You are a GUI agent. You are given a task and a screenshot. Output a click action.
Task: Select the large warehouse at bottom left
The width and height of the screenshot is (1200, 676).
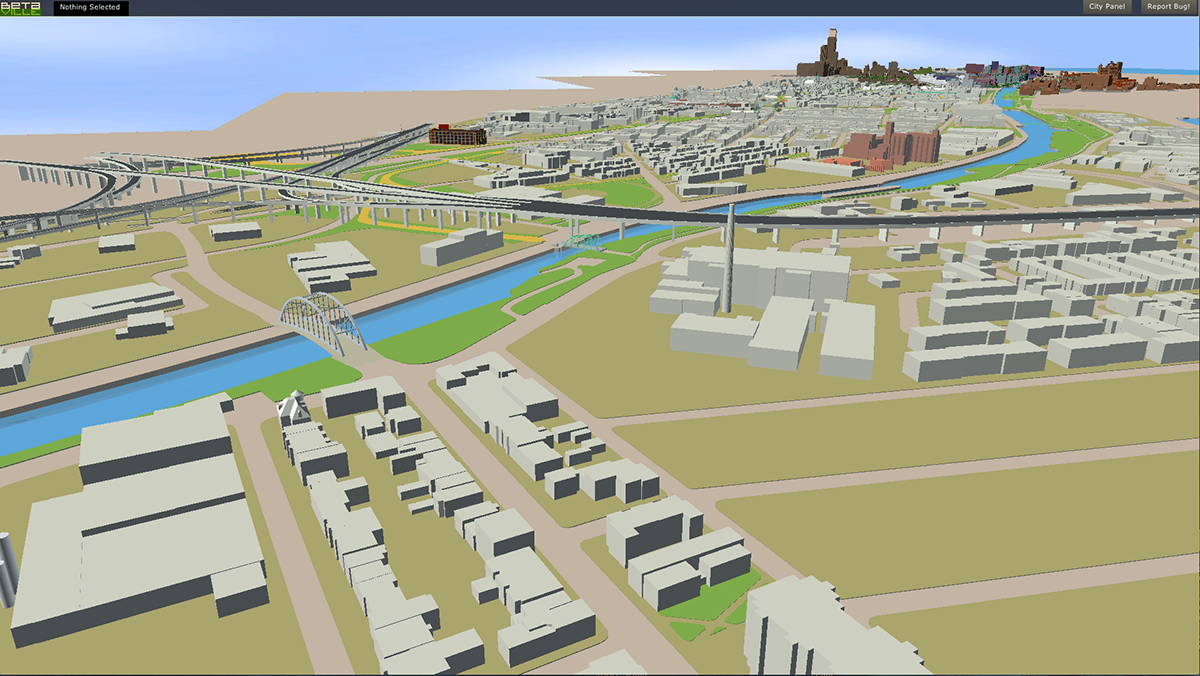[140, 530]
